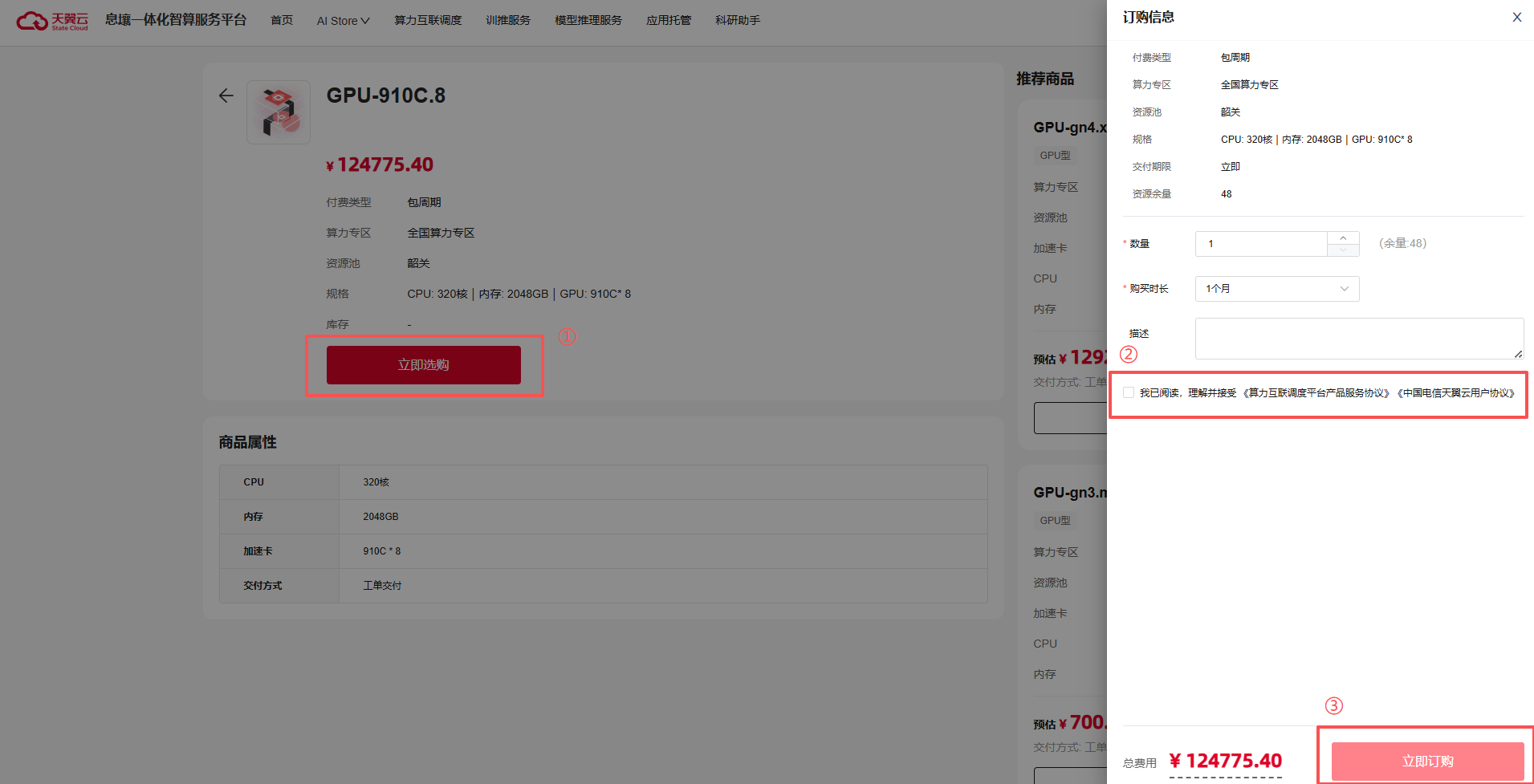Go to 算力互联调度 in the navigation
Screen dimensions: 1534x784
coord(428,21)
